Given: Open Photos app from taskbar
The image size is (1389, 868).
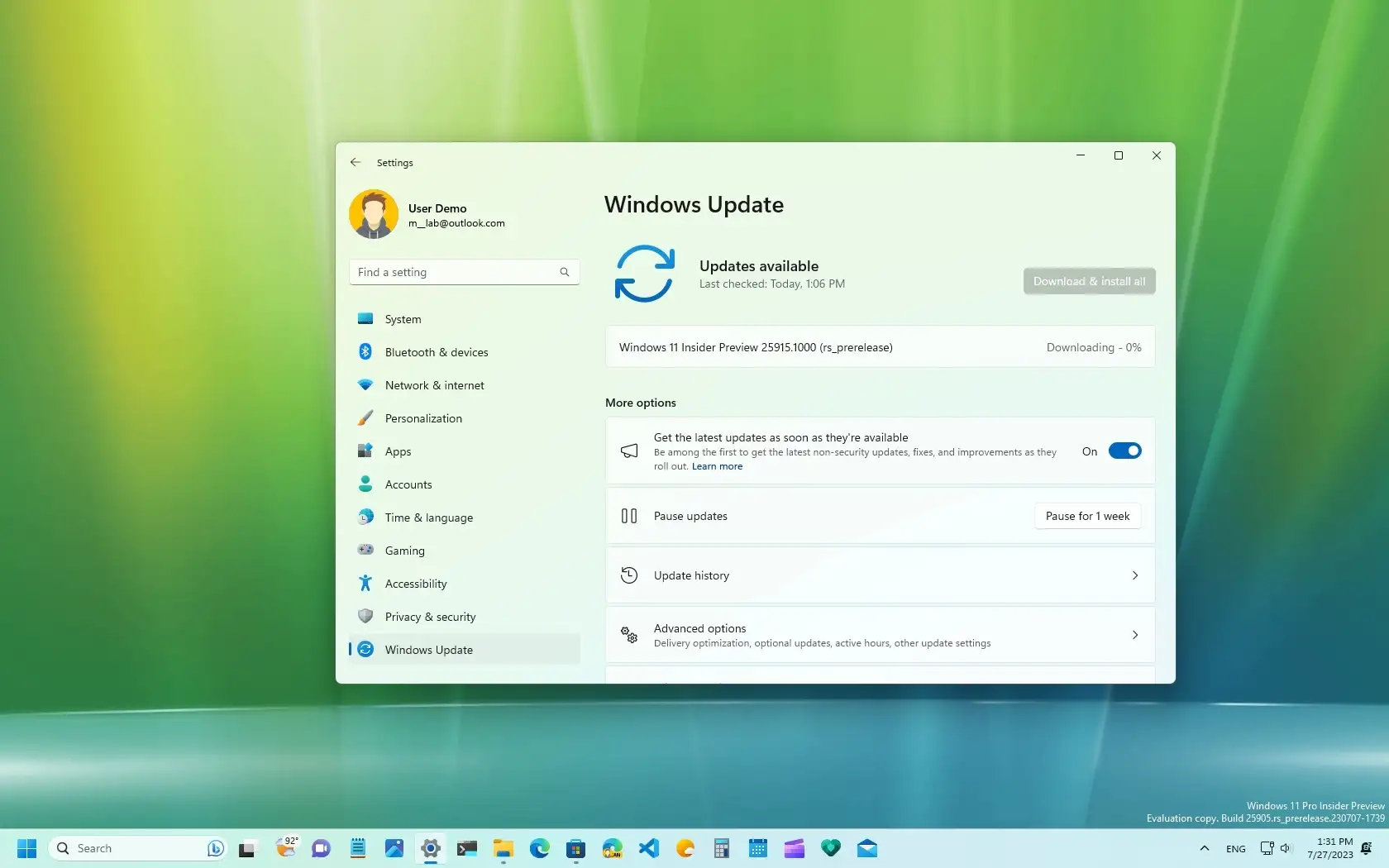Looking at the screenshot, I should tap(394, 848).
